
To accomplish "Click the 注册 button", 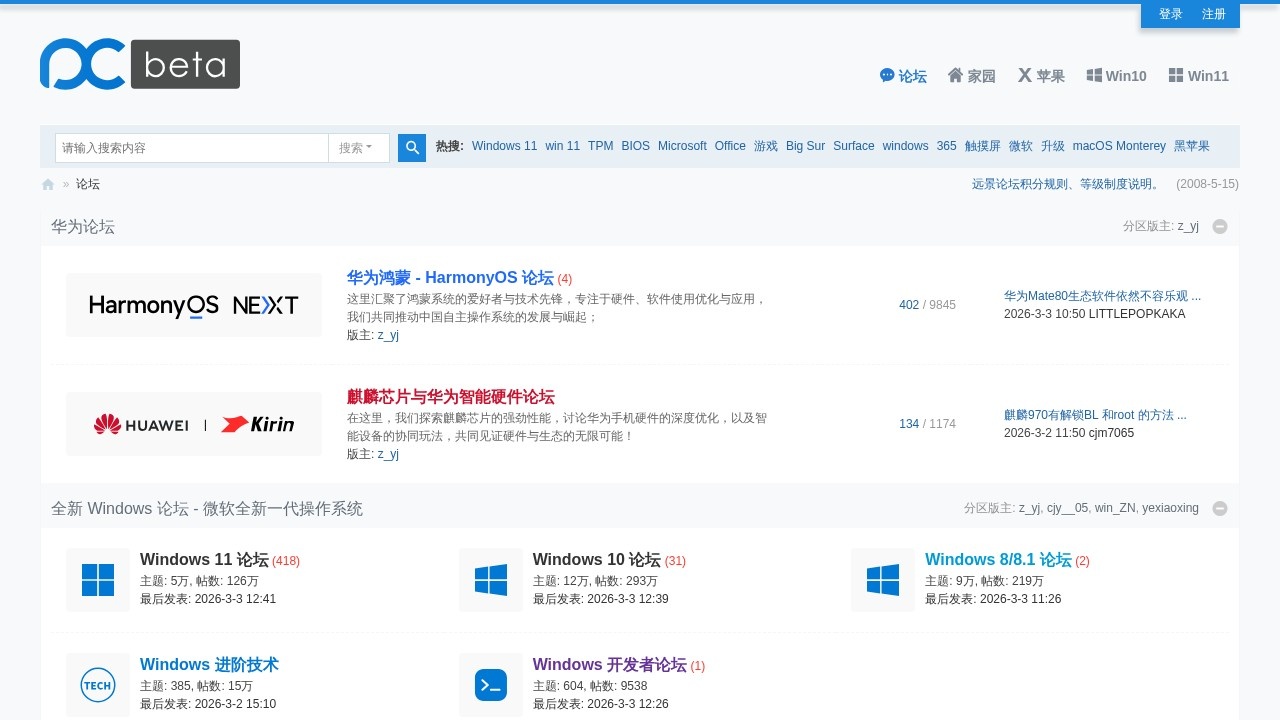I will (x=1214, y=14).
